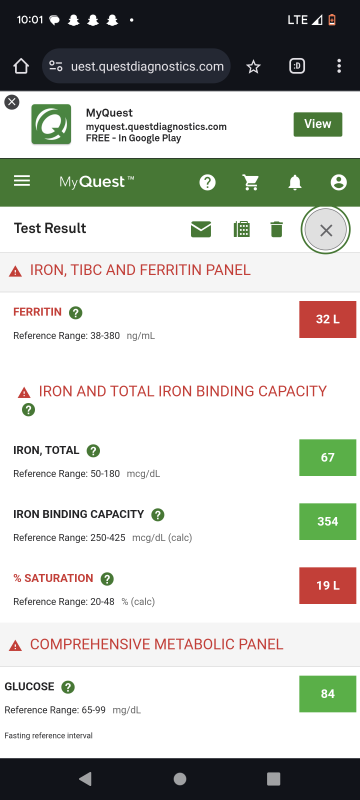Show info for FERRITIN test
The image size is (360, 800).
coord(75,313)
